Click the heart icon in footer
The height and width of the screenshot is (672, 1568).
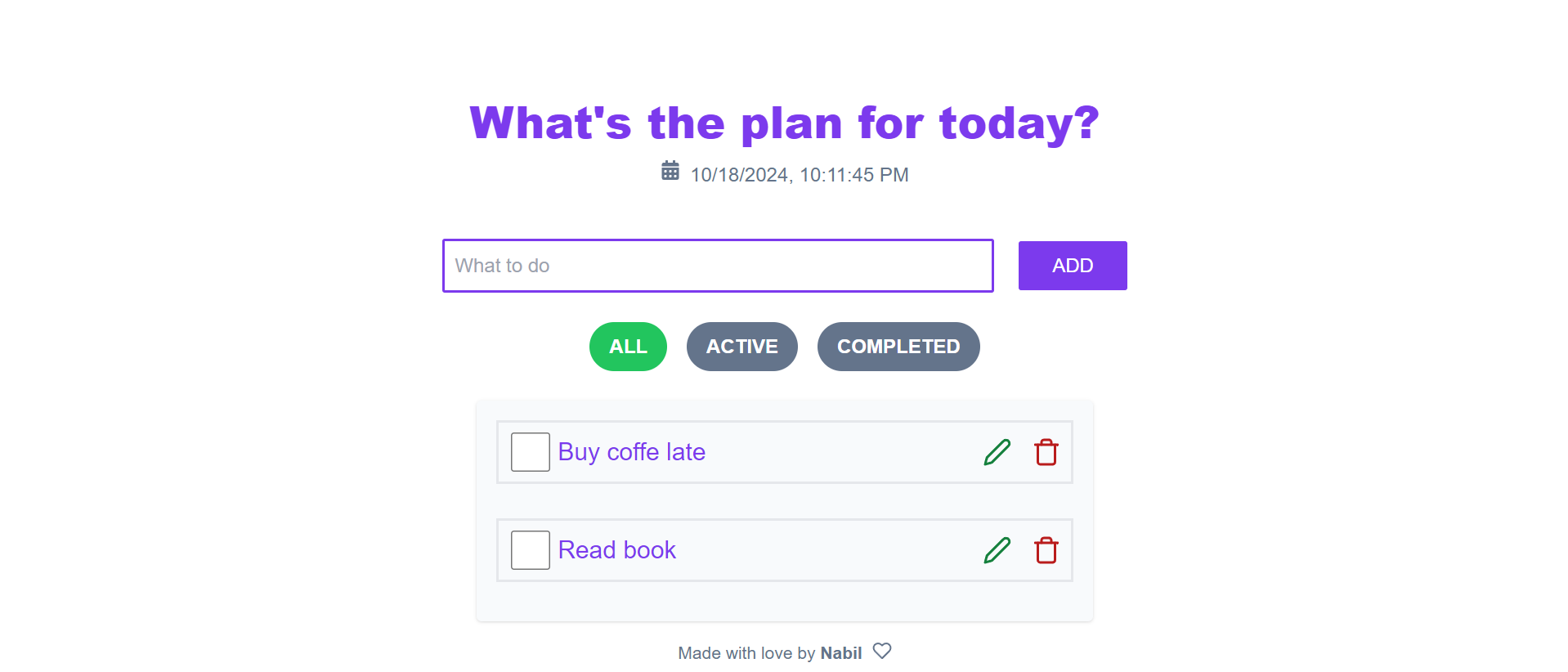(x=881, y=651)
